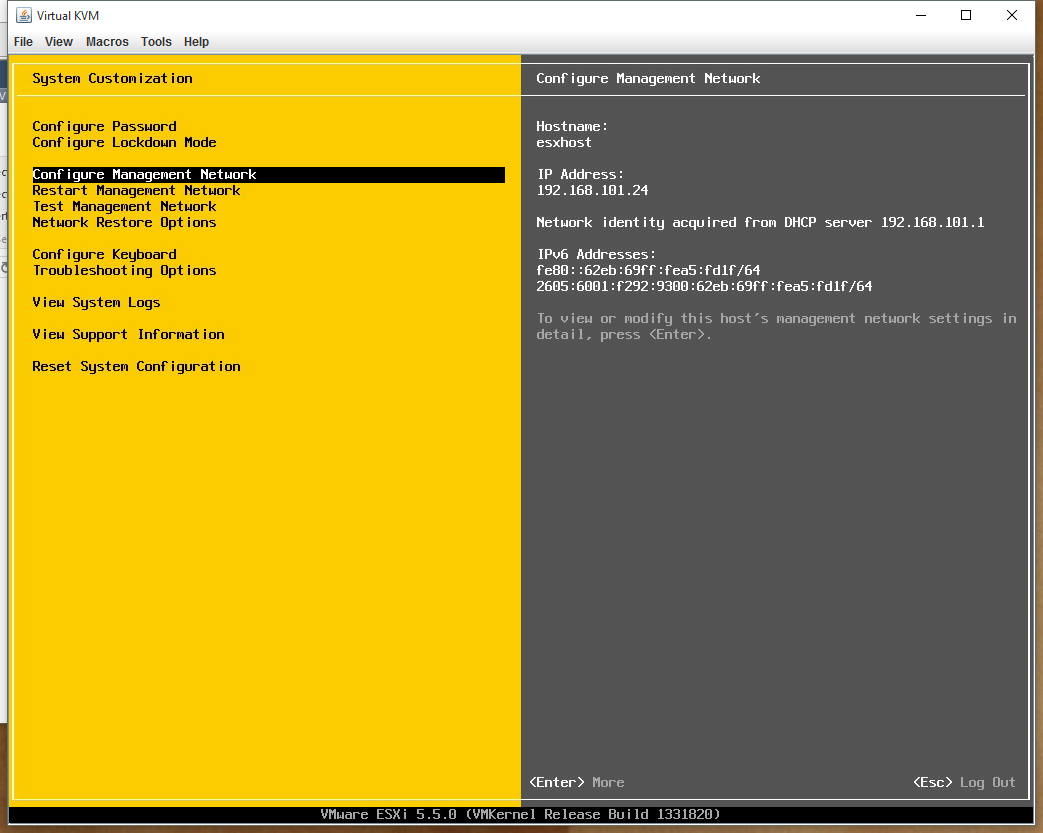Screen dimensions: 1043x833
Task: Select View System Logs
Action: (x=96, y=303)
